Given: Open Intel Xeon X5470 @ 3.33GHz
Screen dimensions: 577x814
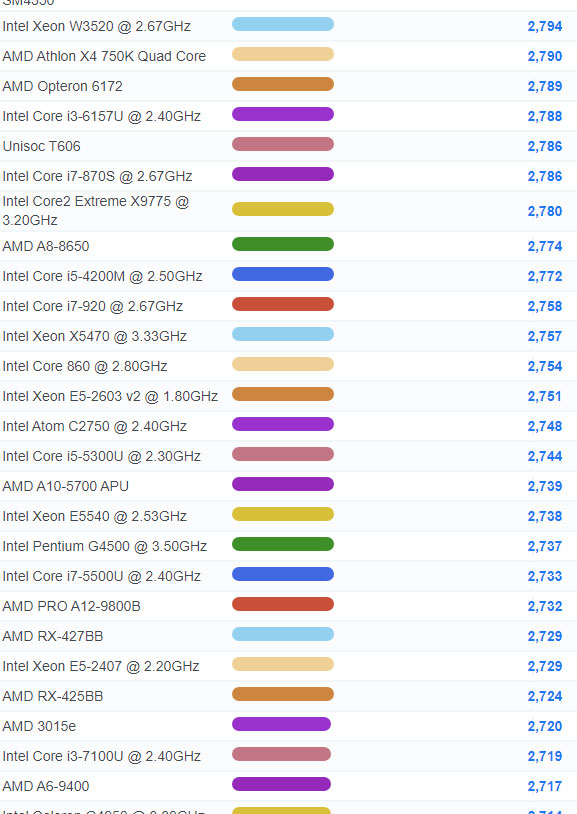Looking at the screenshot, I should click(x=95, y=336).
